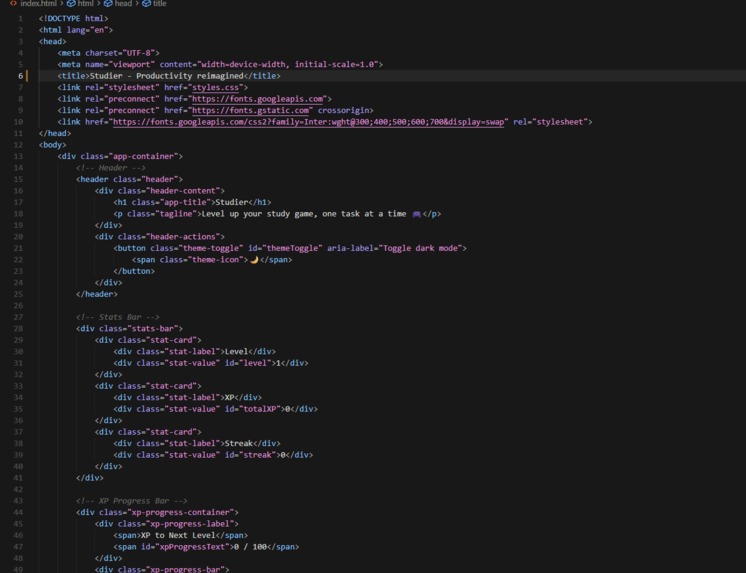746x573 pixels.
Task: Click the 'Studier' text inside the h1
Action: point(232,202)
